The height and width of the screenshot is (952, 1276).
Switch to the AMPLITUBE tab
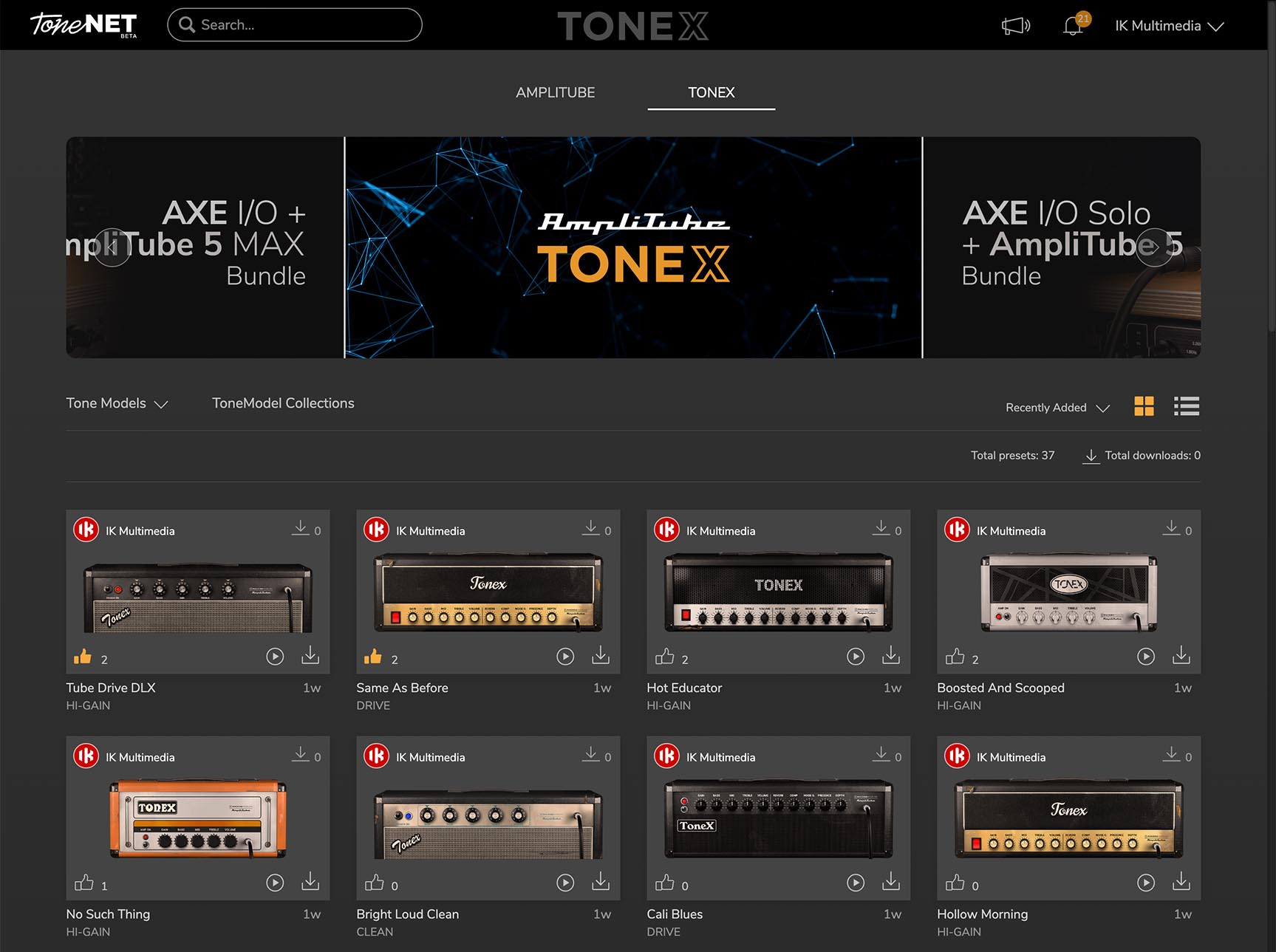(x=556, y=92)
